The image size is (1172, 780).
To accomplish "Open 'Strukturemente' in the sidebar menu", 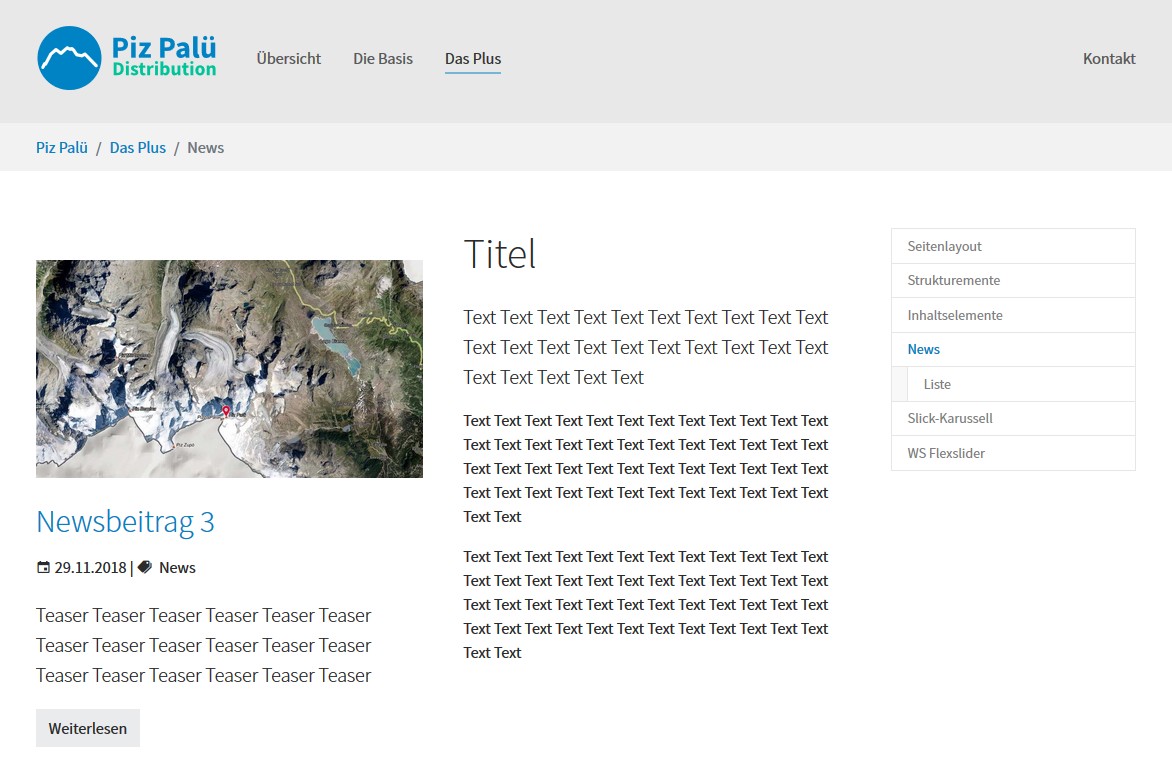I will [x=952, y=280].
